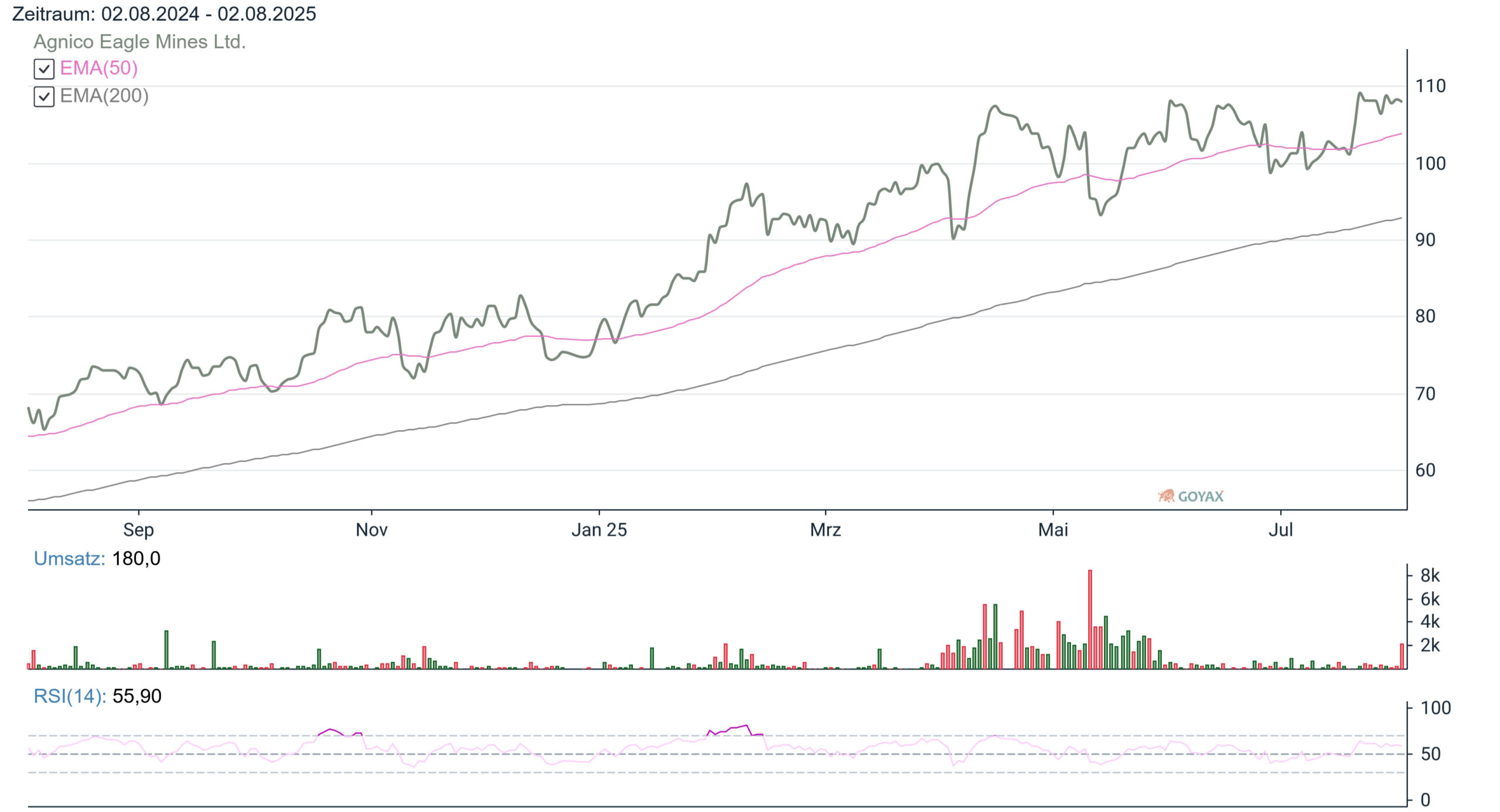Click the RSI 100 axis label

[x=1436, y=708]
